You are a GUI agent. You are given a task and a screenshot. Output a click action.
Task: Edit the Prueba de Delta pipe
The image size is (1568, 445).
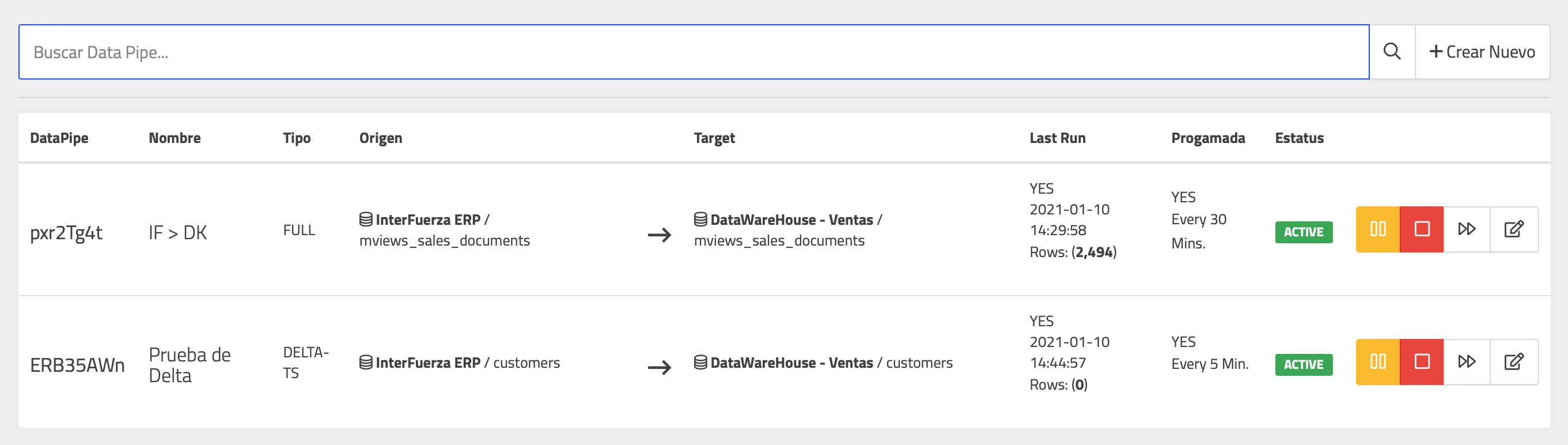pyautogui.click(x=1513, y=362)
